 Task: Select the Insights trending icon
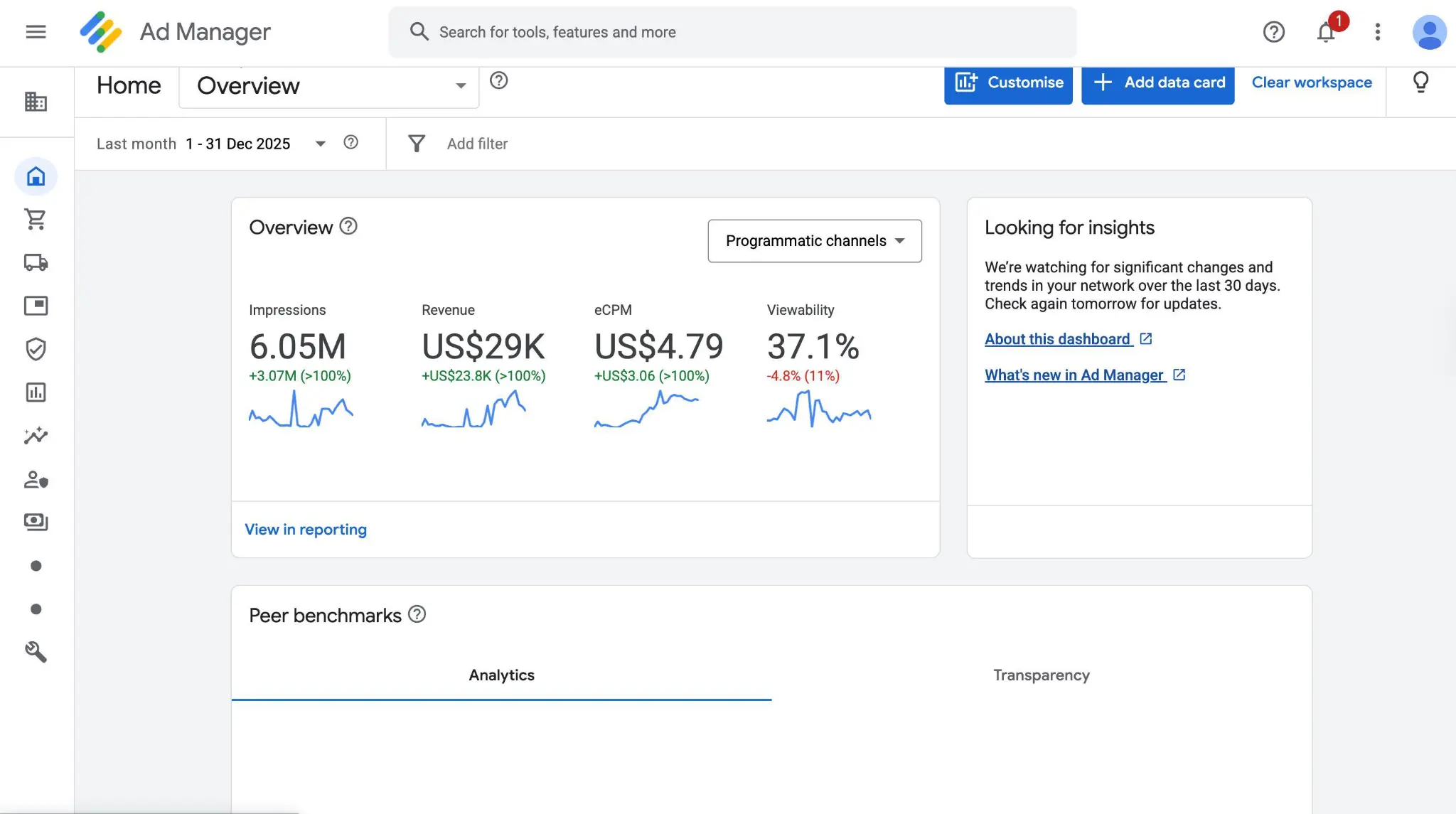tap(36, 436)
